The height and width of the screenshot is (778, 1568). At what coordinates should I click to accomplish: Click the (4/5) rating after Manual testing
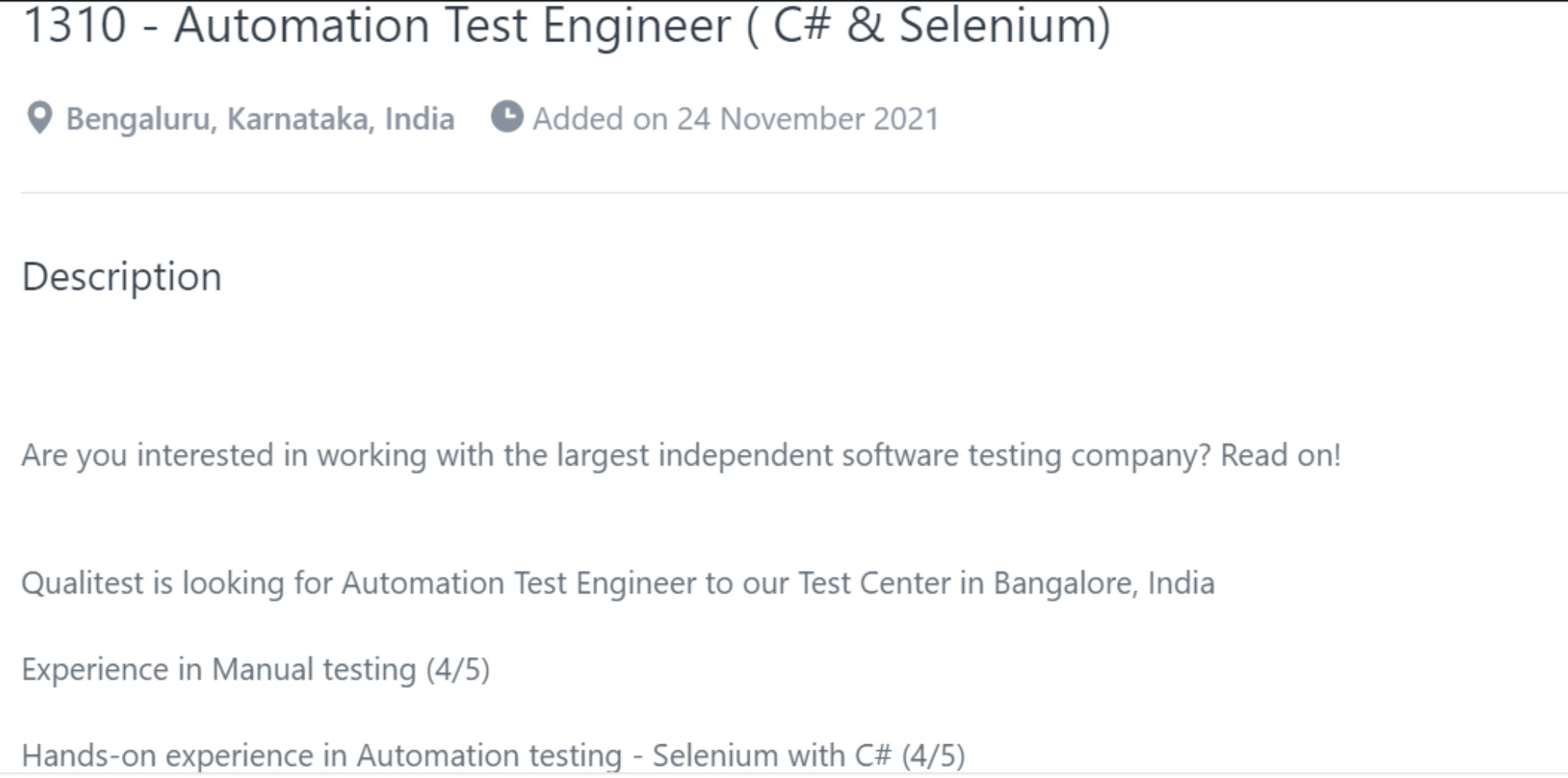point(458,670)
